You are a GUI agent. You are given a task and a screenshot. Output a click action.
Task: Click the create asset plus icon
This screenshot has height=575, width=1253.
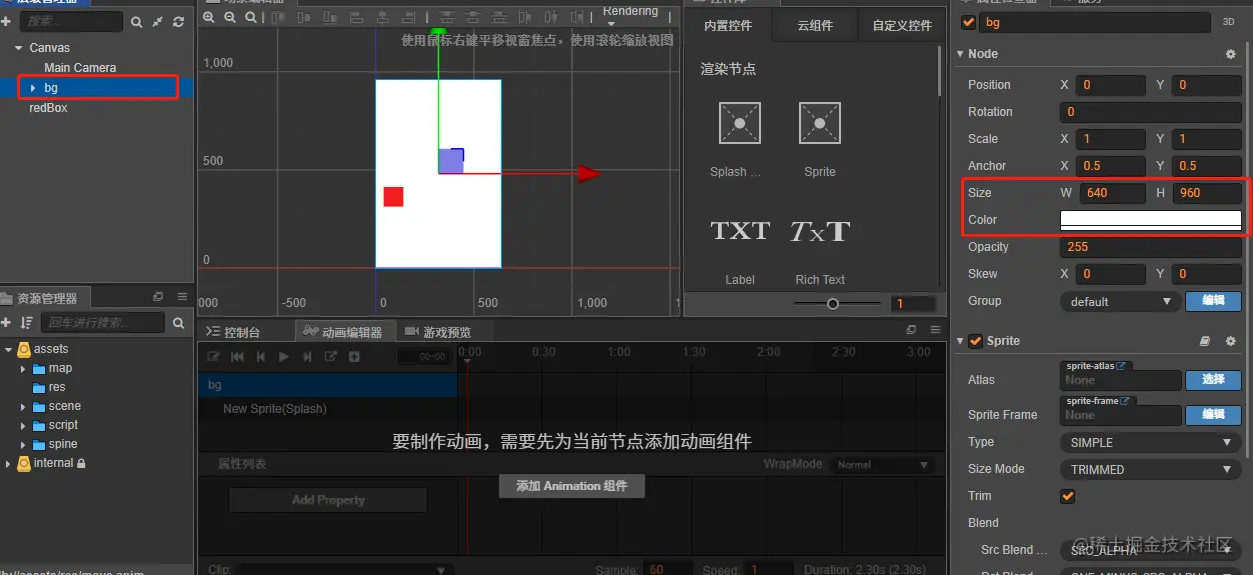[6, 323]
